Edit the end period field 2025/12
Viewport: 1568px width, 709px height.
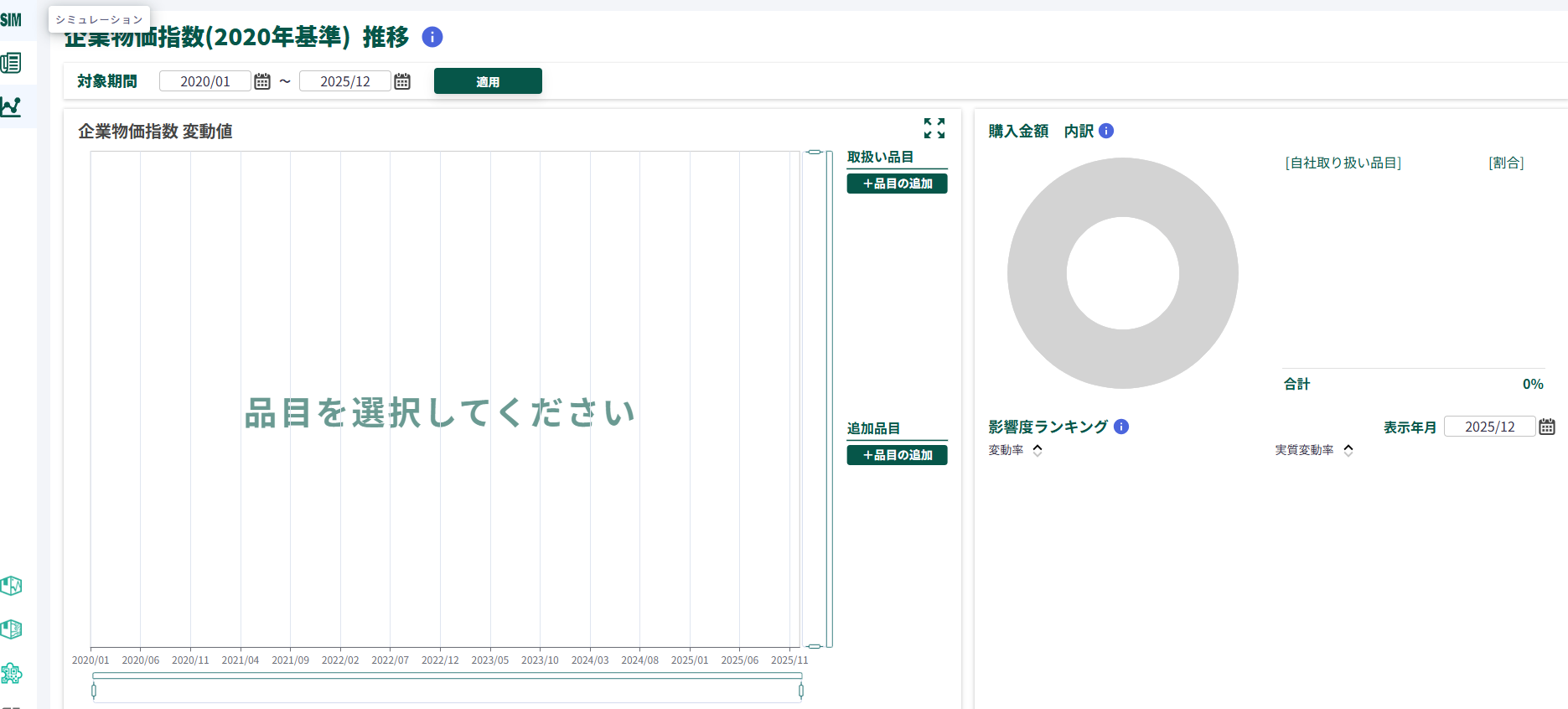[345, 81]
